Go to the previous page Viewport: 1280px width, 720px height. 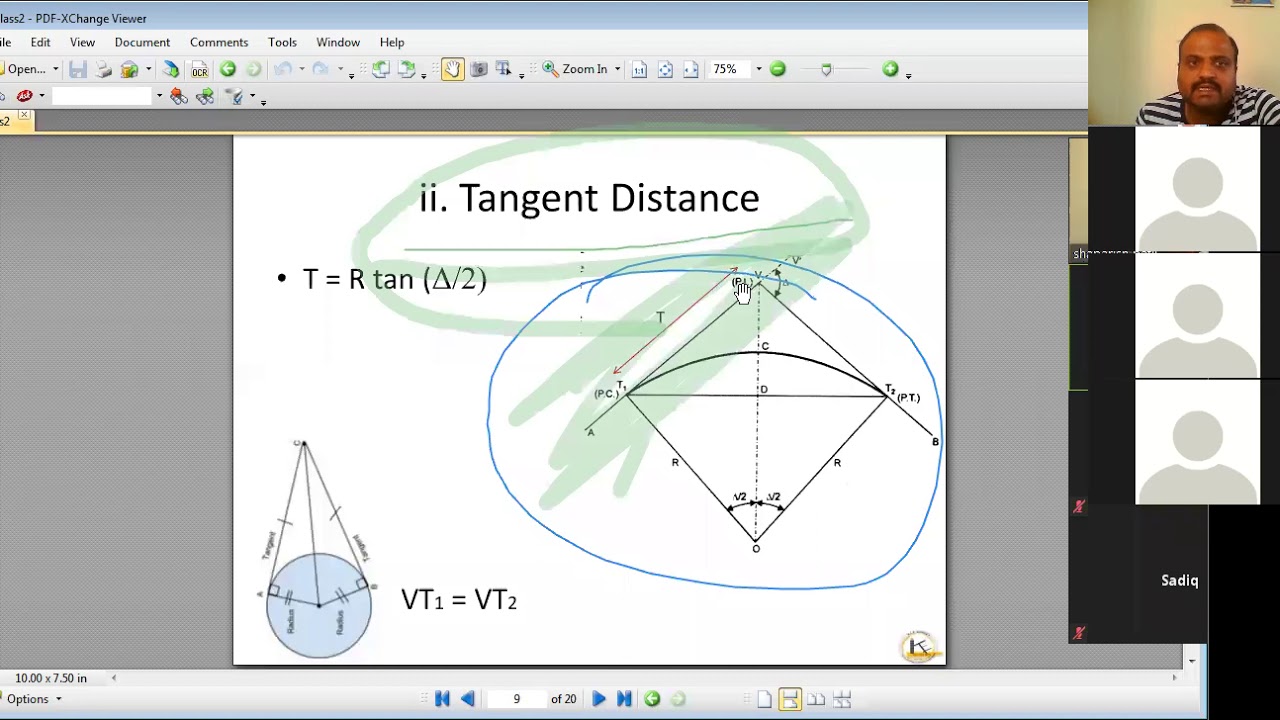[467, 699]
